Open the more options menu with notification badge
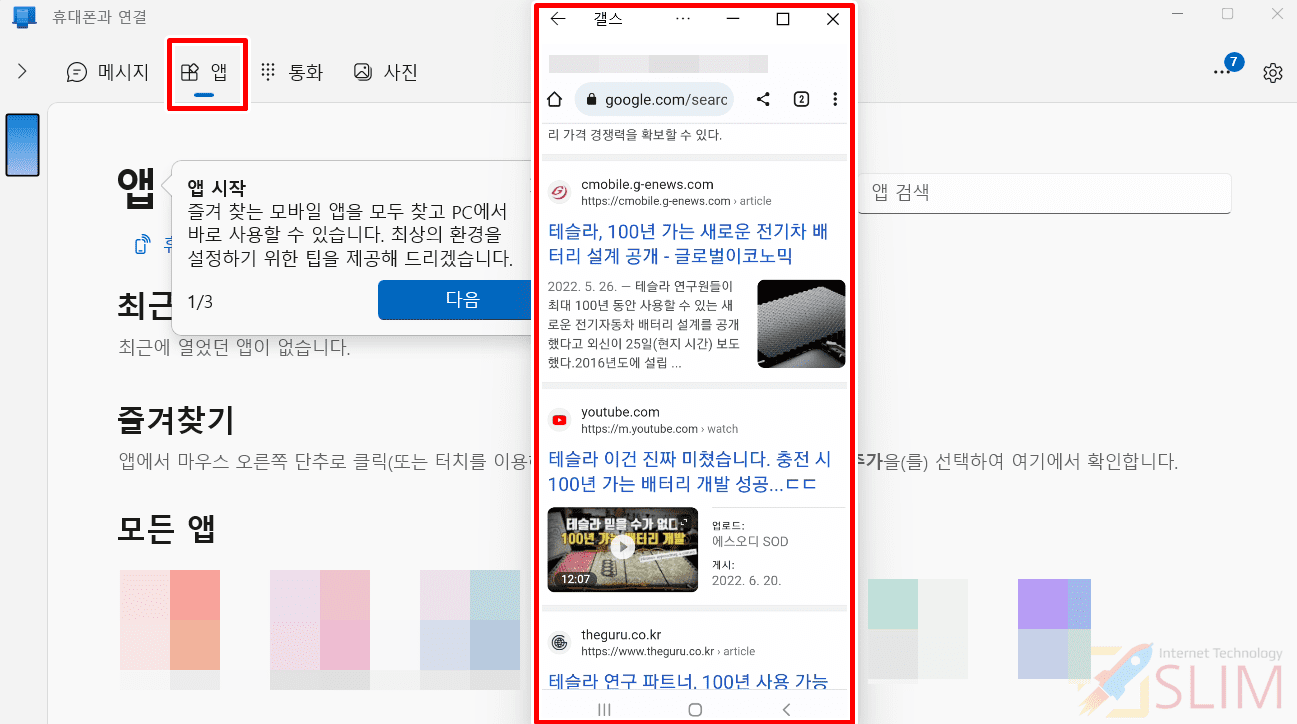 (x=1223, y=71)
